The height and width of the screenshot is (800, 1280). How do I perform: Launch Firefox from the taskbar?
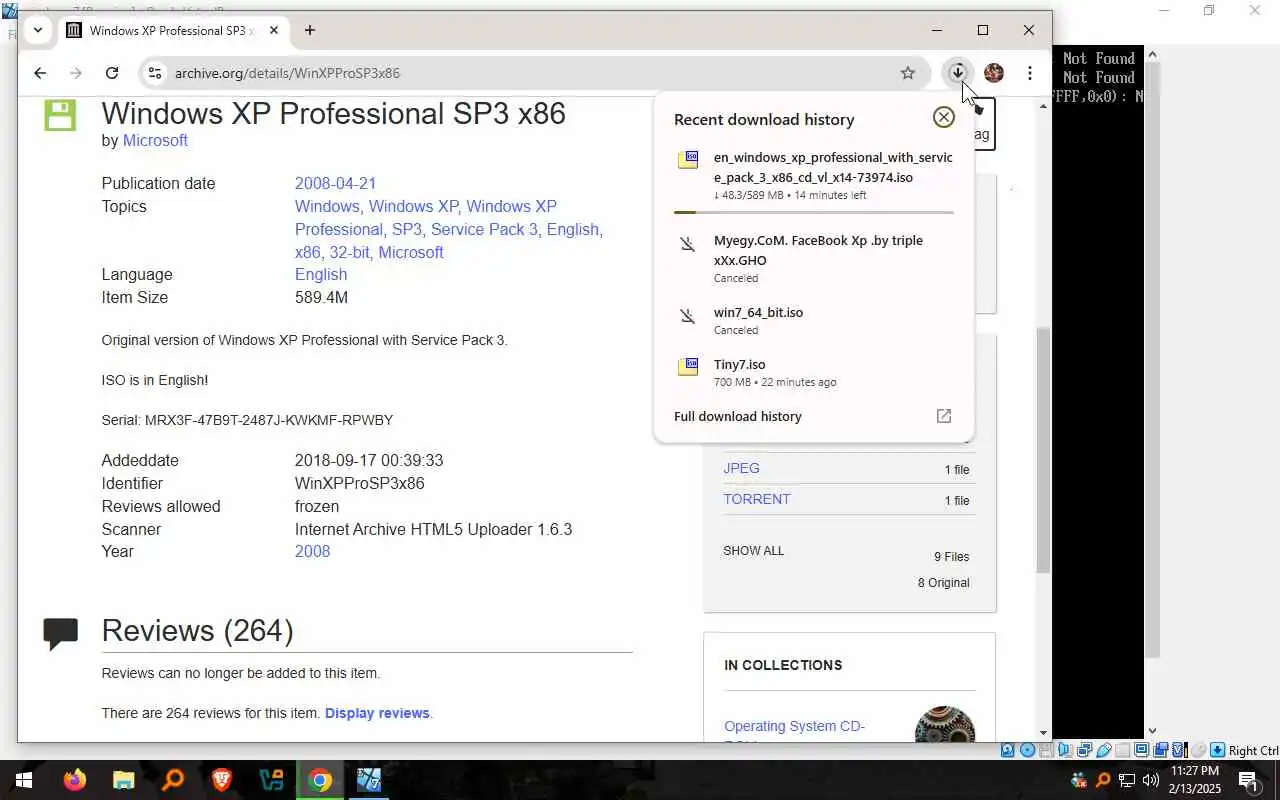click(75, 780)
